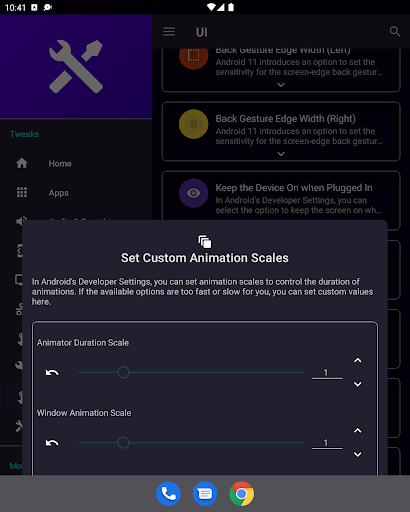
Task: Decrease Window Animation Scale with down arrow
Action: click(358, 454)
